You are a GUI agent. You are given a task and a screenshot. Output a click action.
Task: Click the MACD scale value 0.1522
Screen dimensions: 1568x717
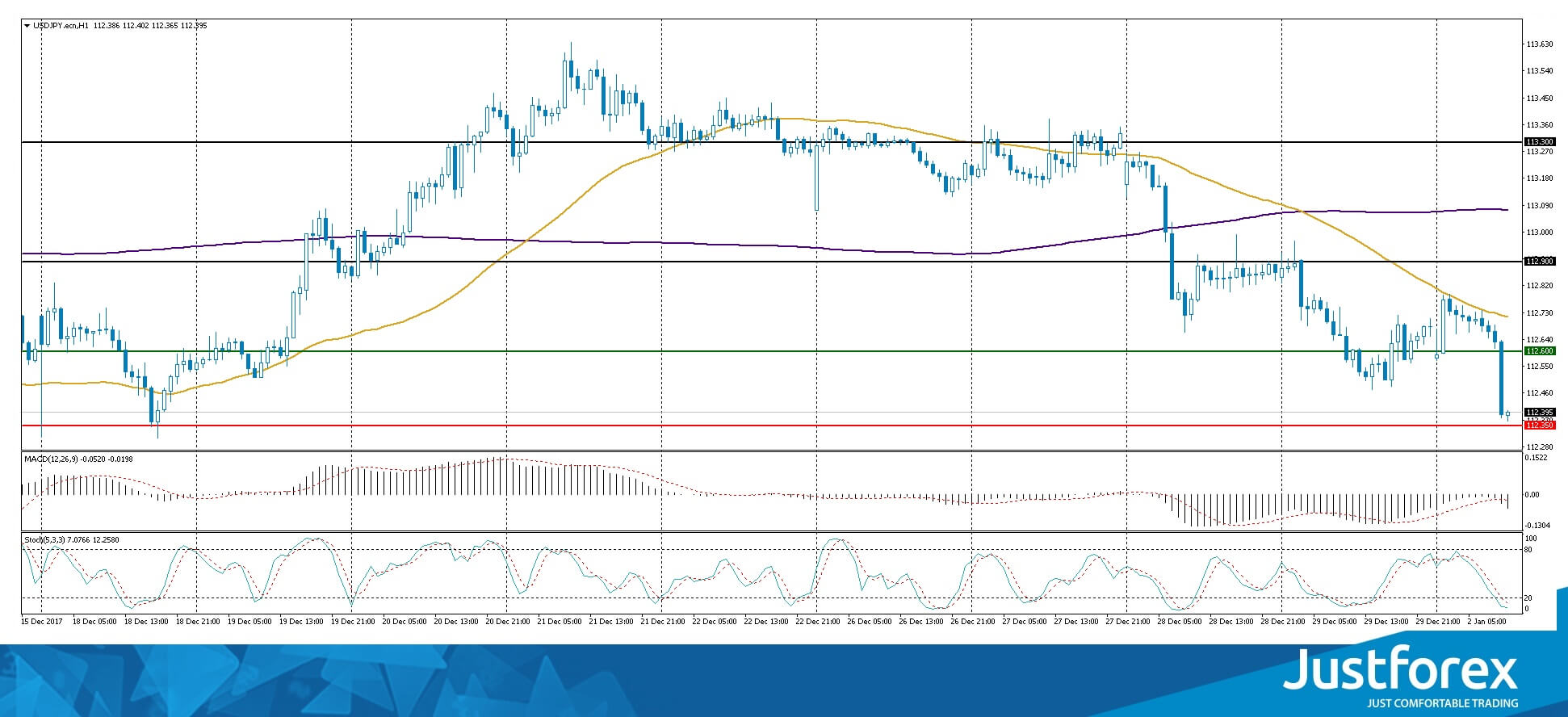1537,458
